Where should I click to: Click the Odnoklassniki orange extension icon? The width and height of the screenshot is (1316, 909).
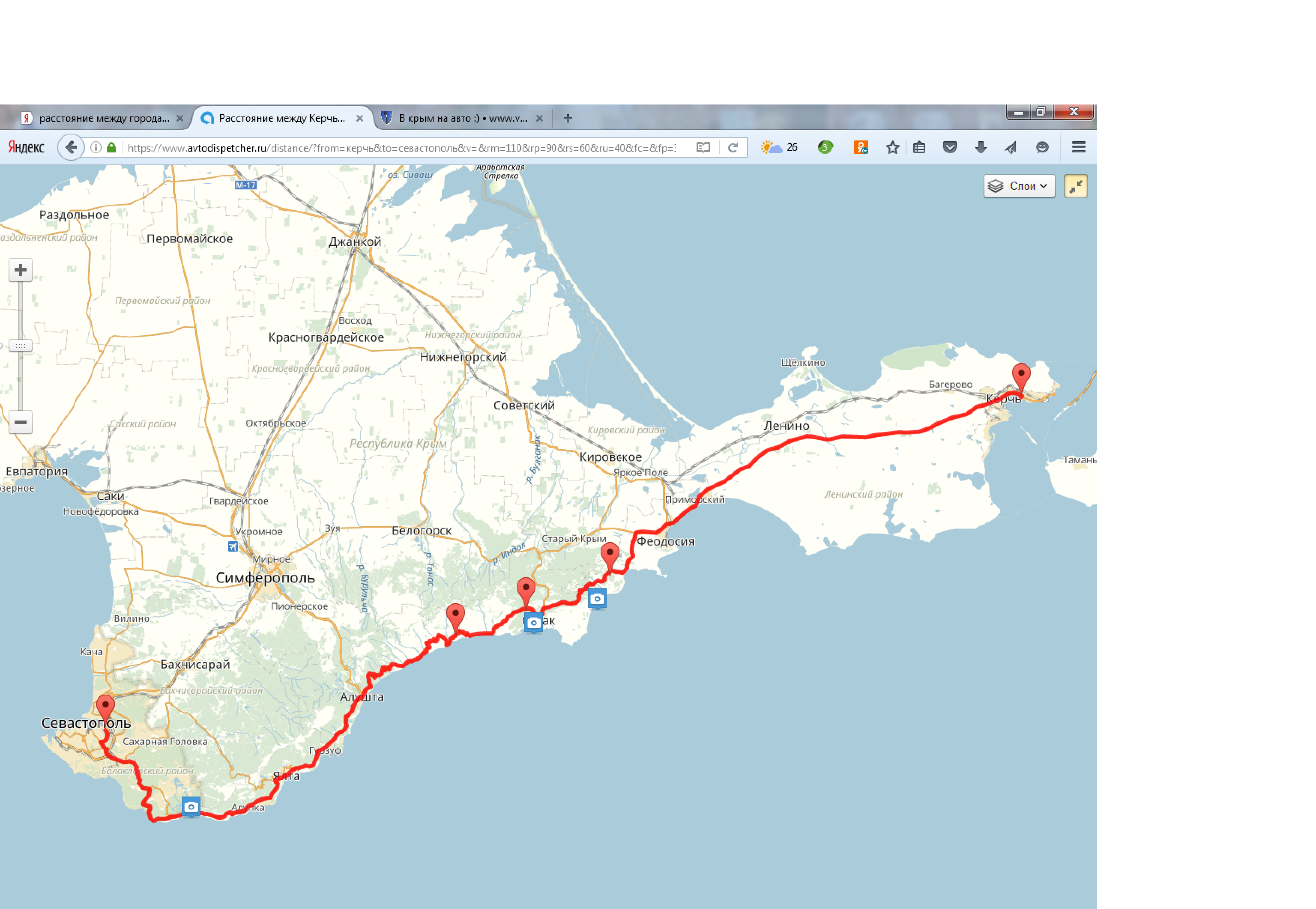[x=860, y=148]
